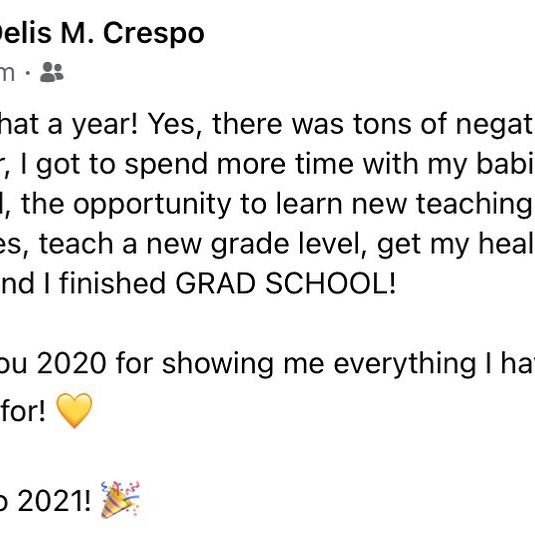Click the text 'get my heal' in the post
535x535 pixels.
456,244
